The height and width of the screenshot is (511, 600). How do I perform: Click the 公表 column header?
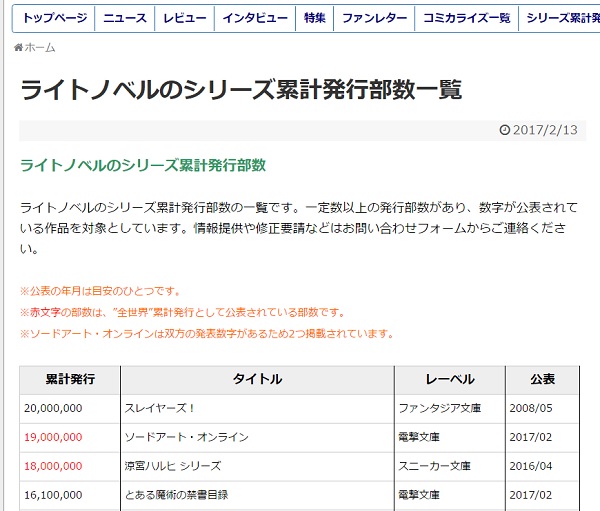click(x=542, y=379)
